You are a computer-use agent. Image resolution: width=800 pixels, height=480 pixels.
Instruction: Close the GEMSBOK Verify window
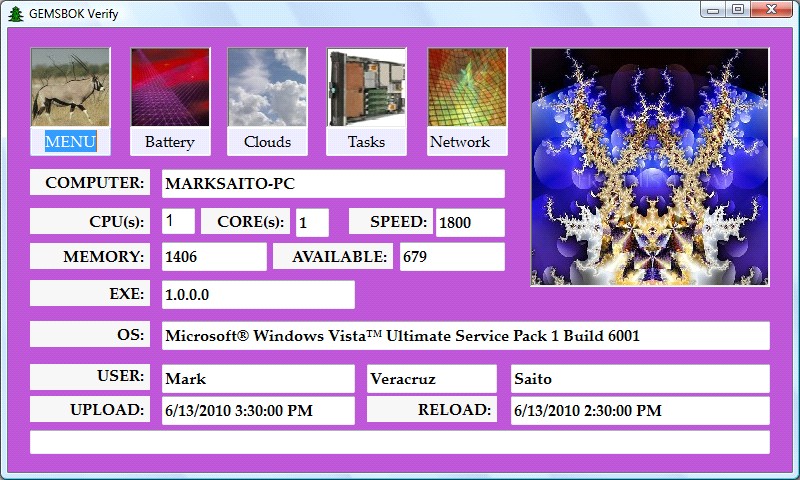(771, 9)
